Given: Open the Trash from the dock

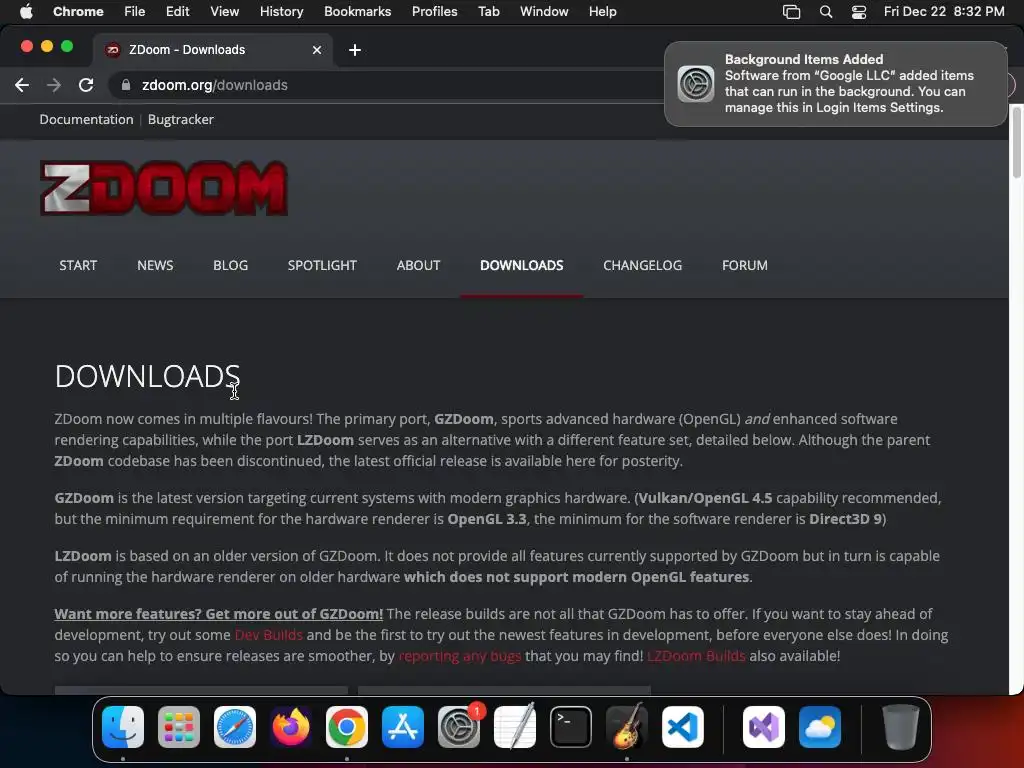Looking at the screenshot, I should tap(901, 727).
